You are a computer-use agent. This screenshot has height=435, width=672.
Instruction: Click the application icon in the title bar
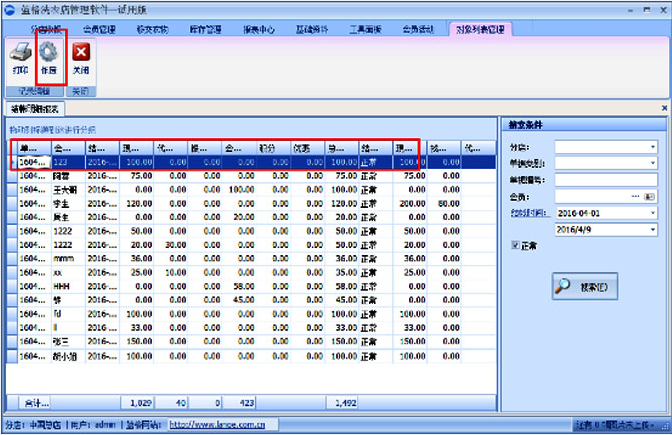point(9,9)
